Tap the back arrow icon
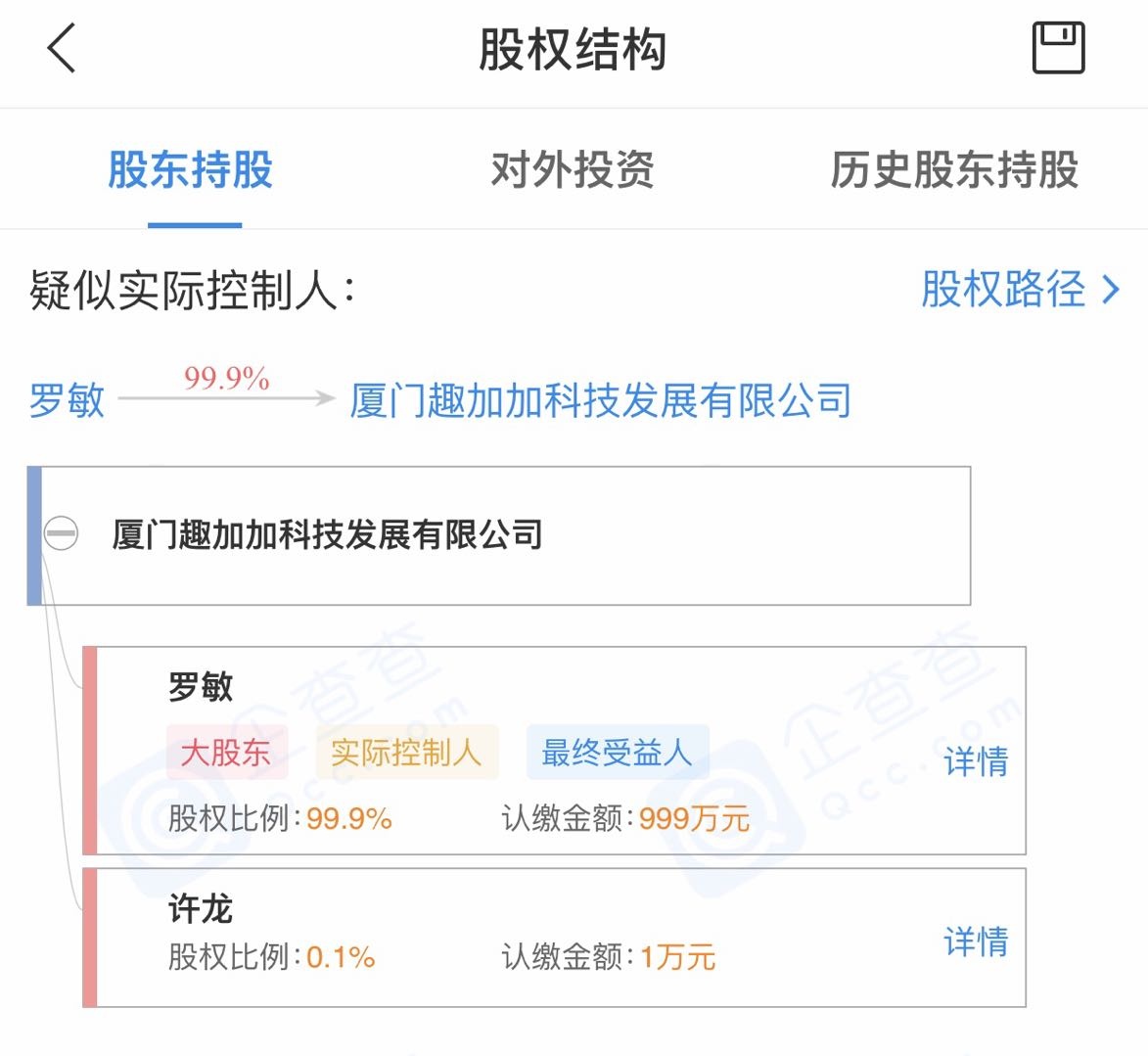 (62, 49)
